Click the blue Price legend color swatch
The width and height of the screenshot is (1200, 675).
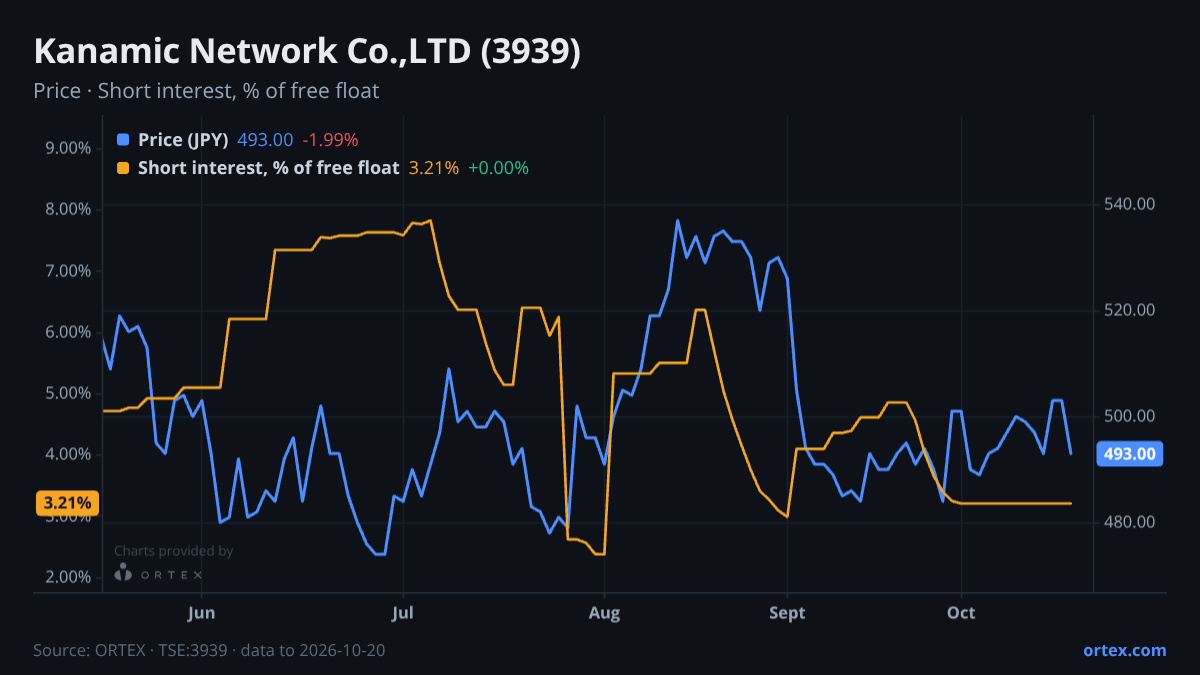click(123, 140)
